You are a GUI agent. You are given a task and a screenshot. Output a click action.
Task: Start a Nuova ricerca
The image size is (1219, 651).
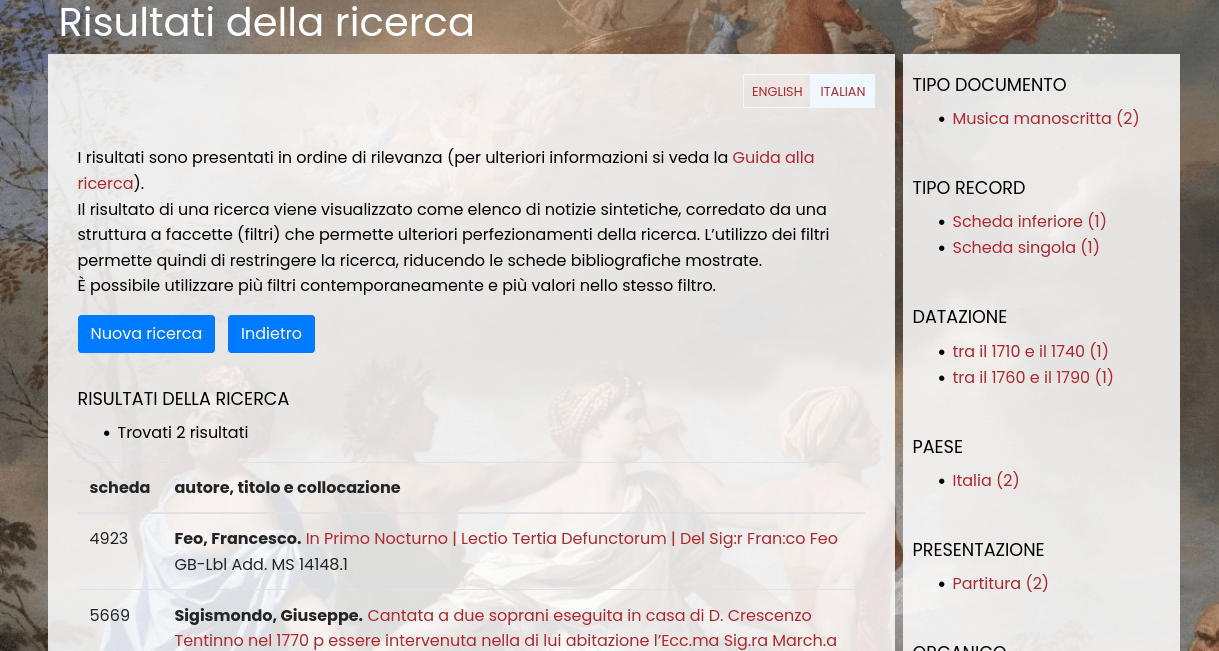[146, 334]
